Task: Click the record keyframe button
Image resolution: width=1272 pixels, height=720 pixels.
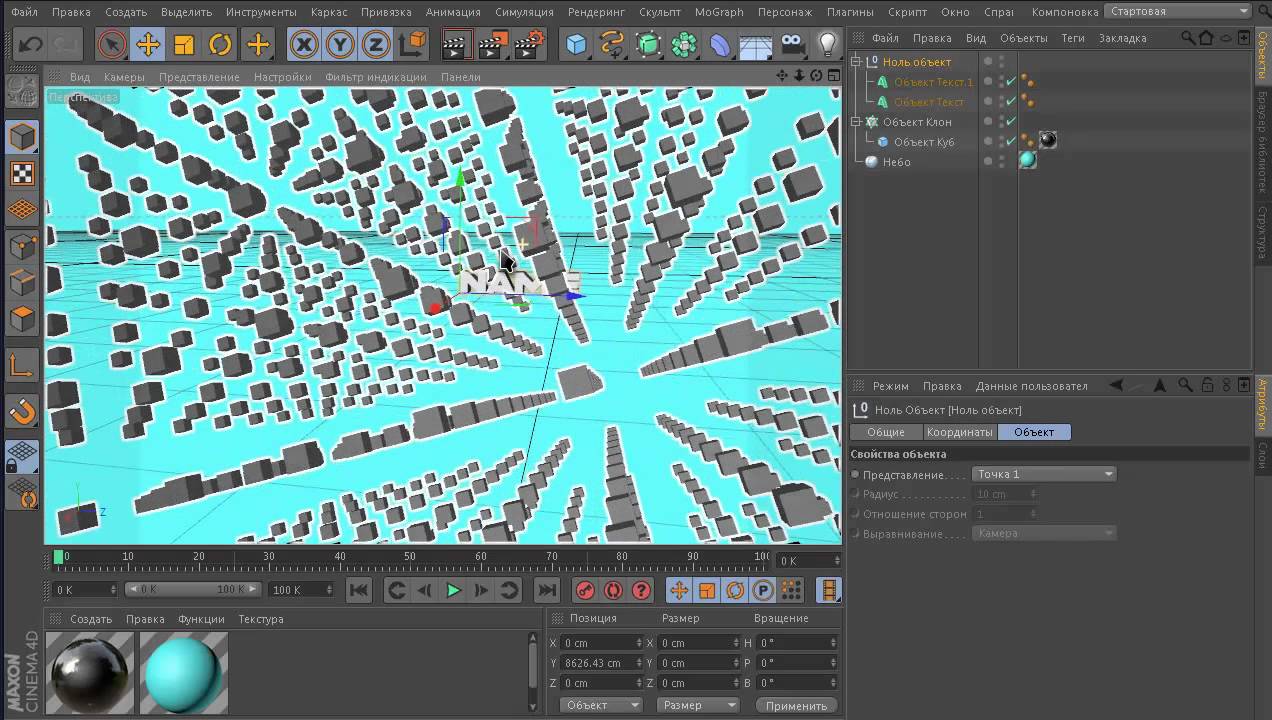Action: coord(585,590)
